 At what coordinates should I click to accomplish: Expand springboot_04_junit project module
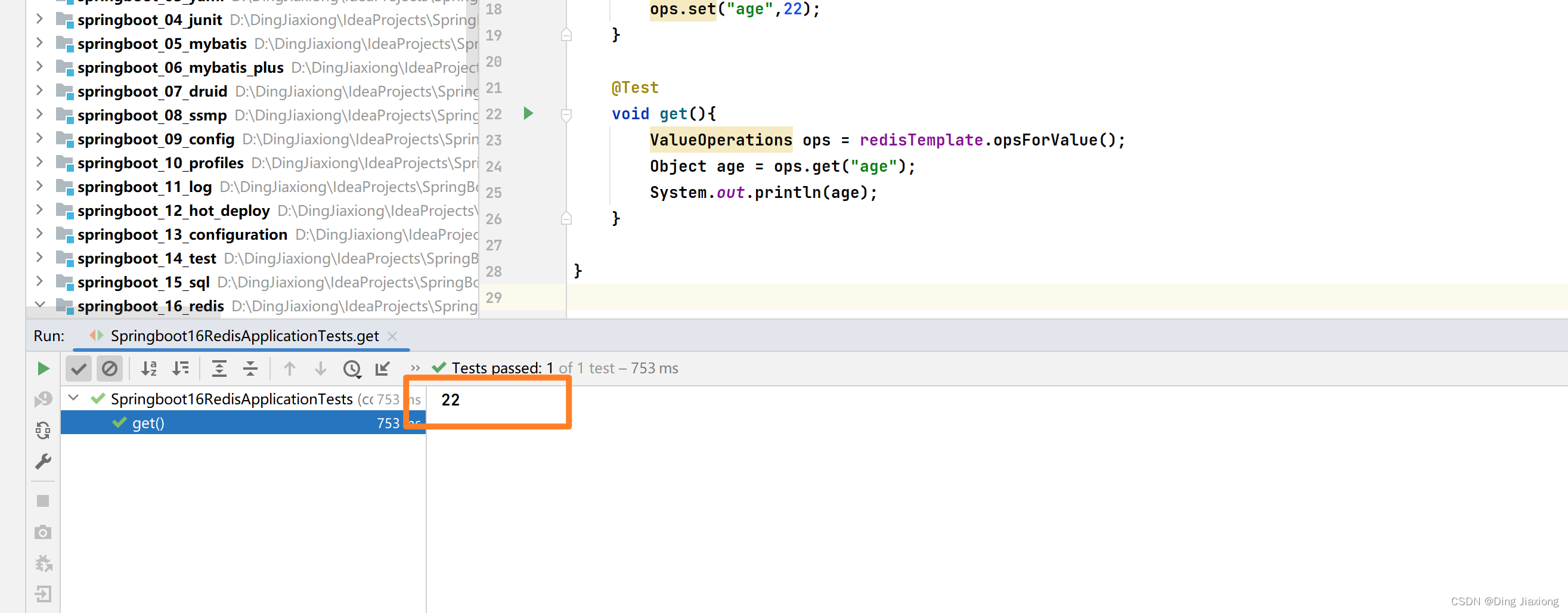[39, 19]
